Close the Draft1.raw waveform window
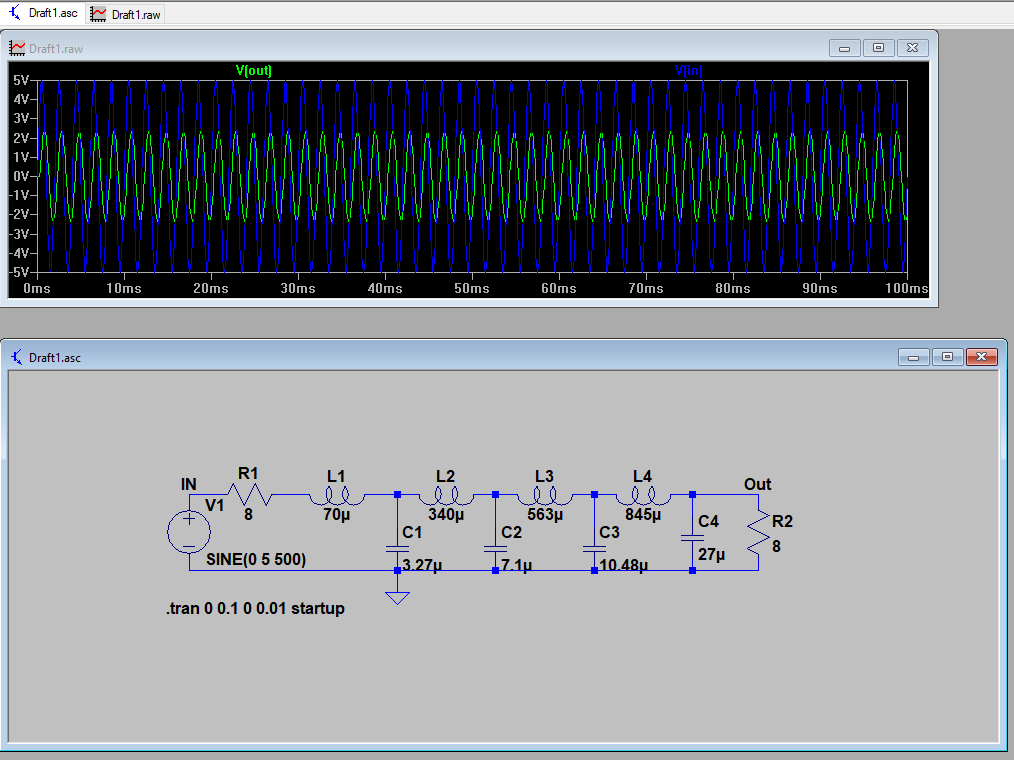 tap(912, 48)
